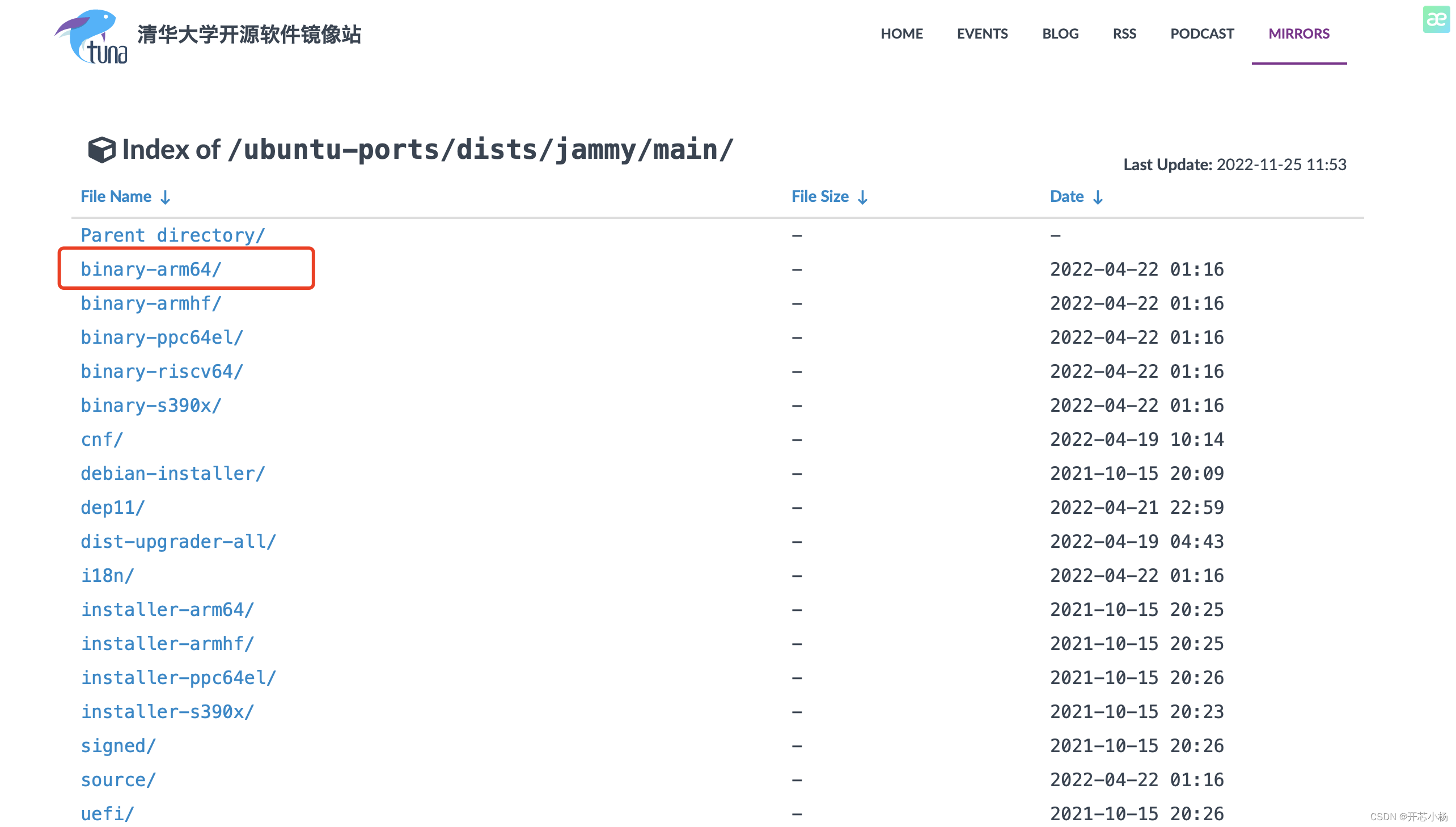Click the date in the i18n/ row
Image resolution: width=1456 pixels, height=827 pixels.
(x=1137, y=576)
